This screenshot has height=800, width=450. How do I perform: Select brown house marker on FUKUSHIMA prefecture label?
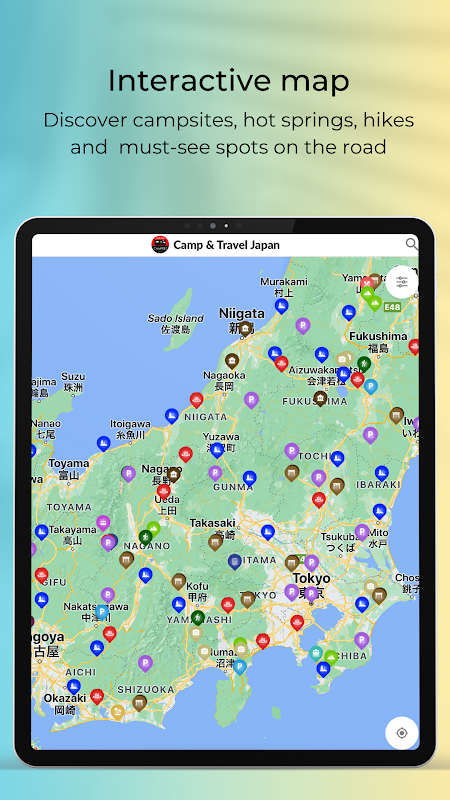coord(320,398)
